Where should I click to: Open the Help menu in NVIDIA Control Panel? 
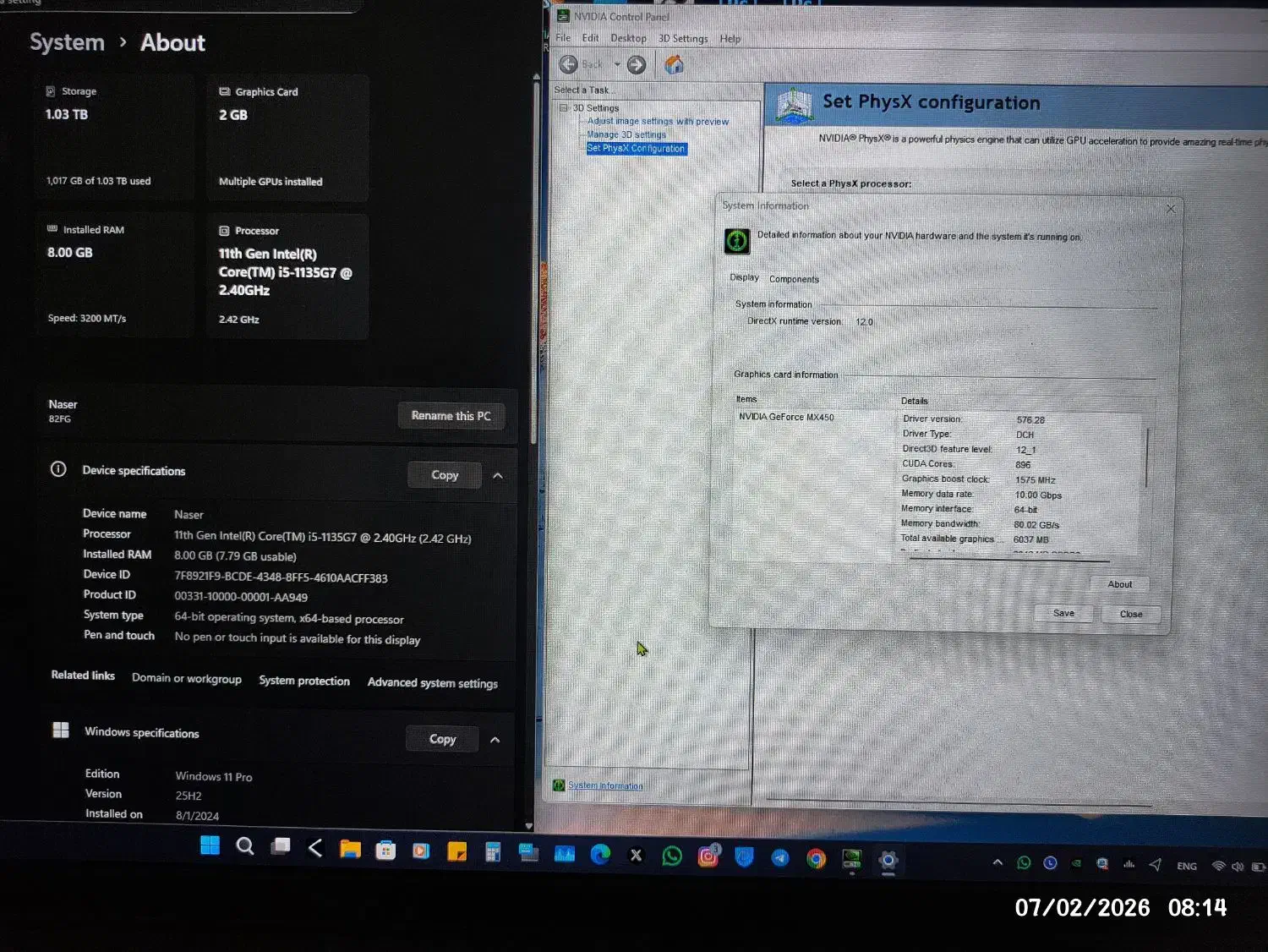click(730, 39)
